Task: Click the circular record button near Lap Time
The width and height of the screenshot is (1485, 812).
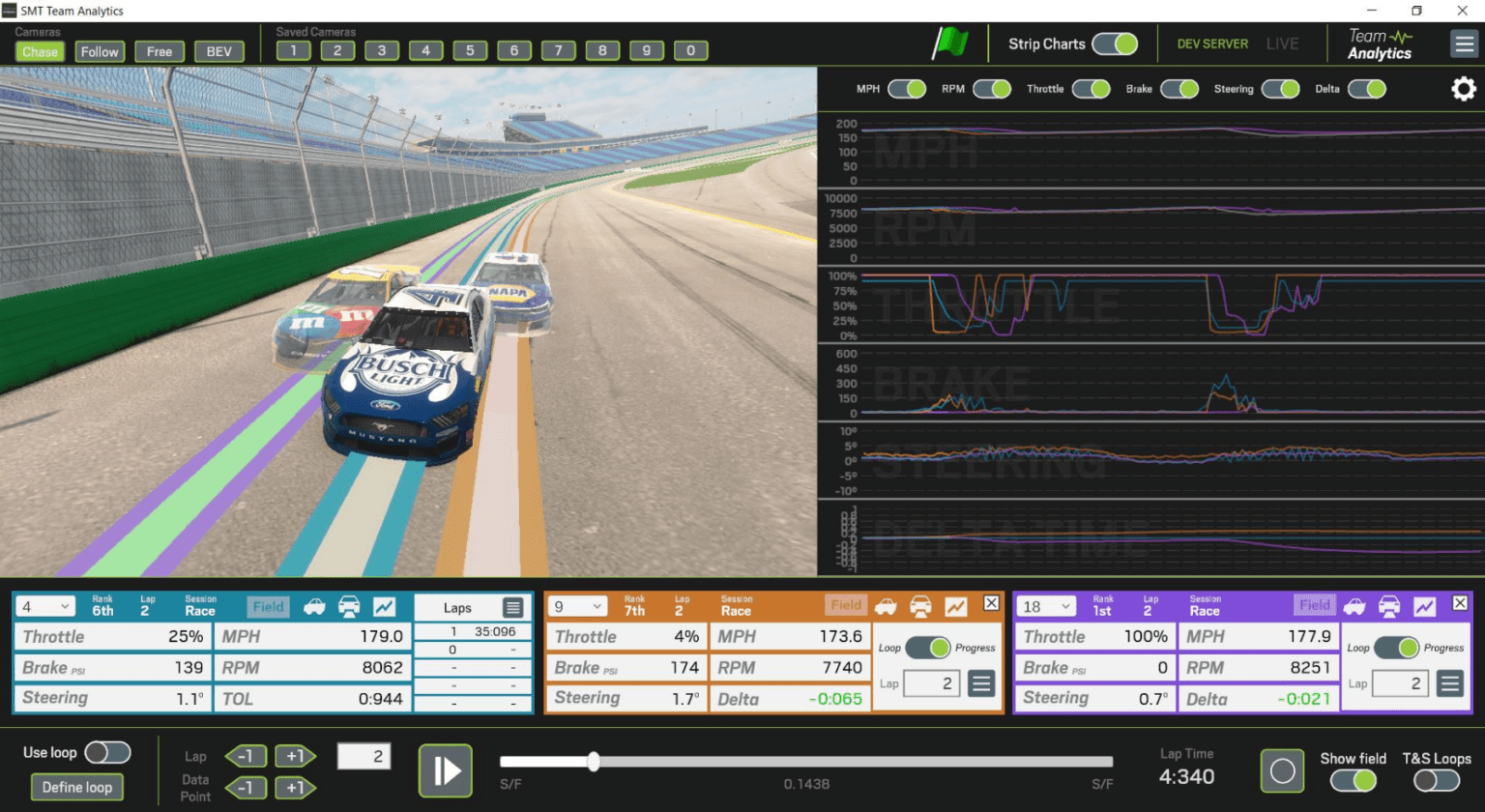Action: [x=1282, y=770]
